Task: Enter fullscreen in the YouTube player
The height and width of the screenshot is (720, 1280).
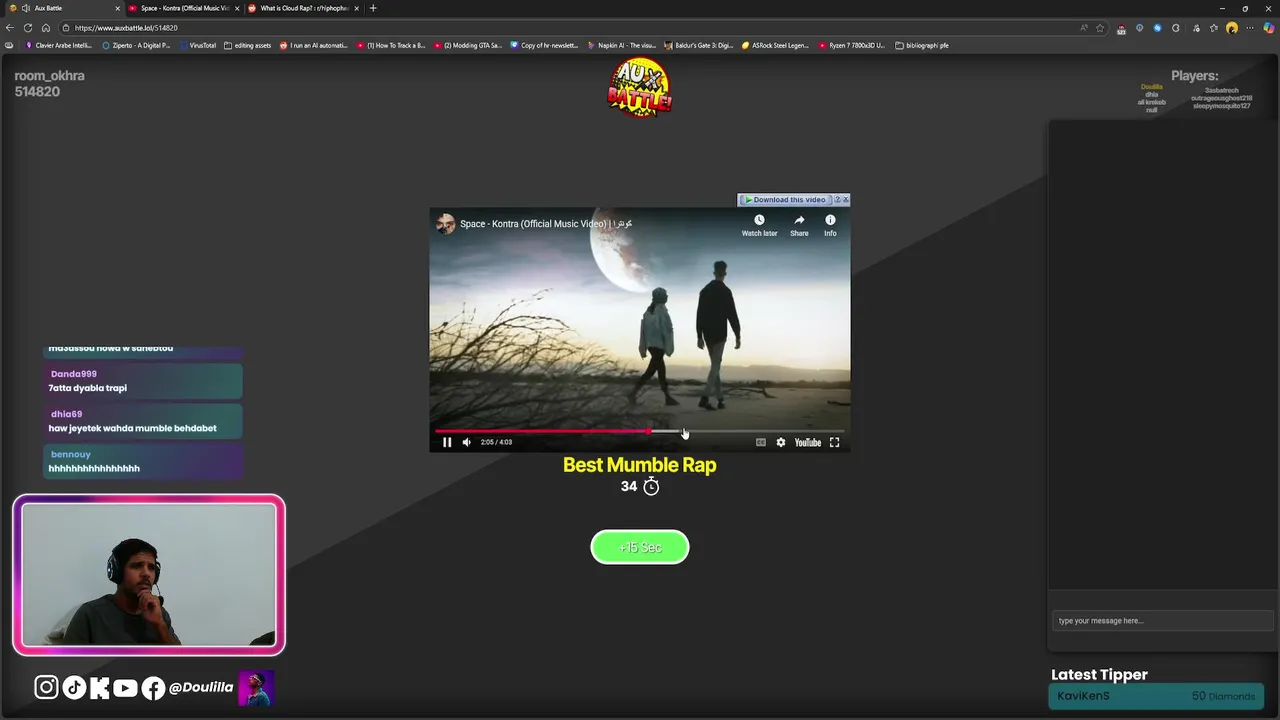Action: click(834, 442)
